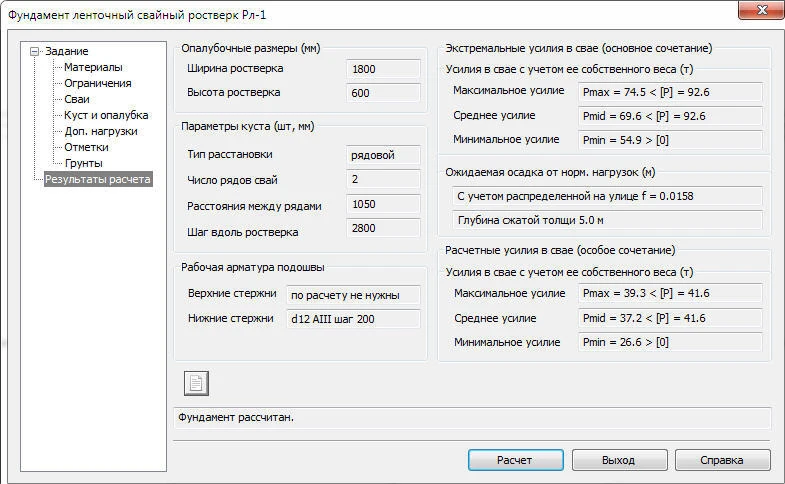
Task: Open the Грунты tree item
Action: tap(83, 163)
